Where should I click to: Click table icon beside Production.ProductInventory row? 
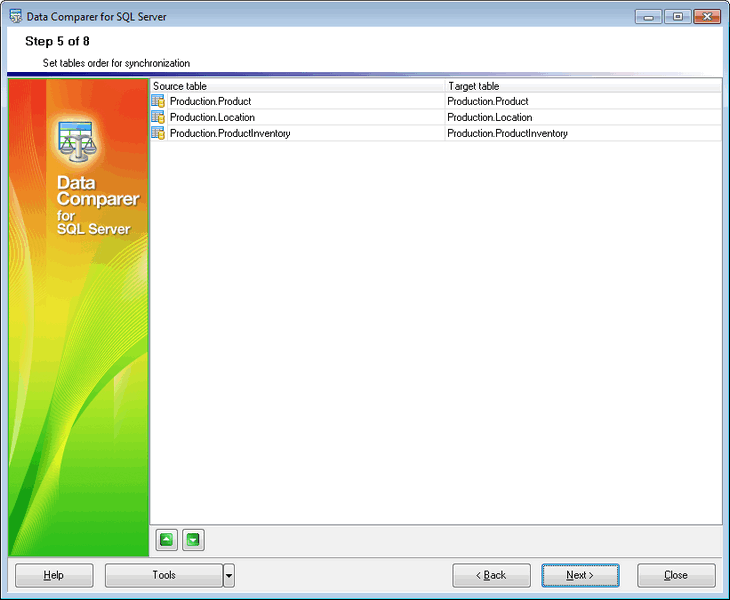click(x=158, y=133)
